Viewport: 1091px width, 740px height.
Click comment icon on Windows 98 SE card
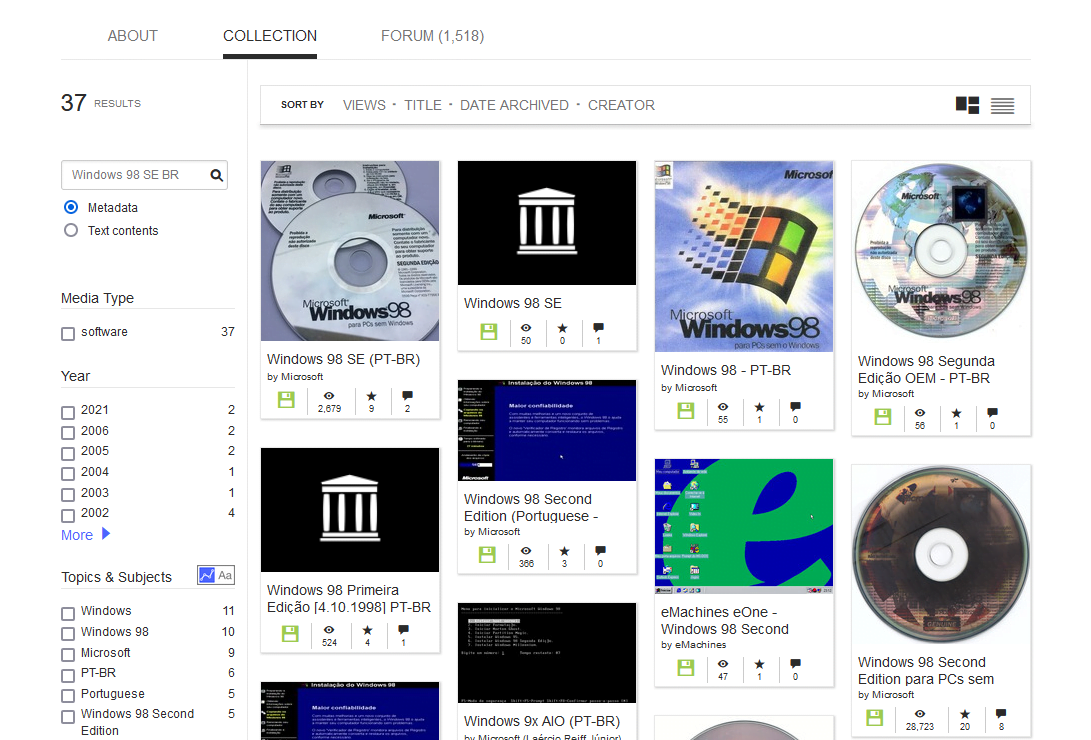point(598,328)
